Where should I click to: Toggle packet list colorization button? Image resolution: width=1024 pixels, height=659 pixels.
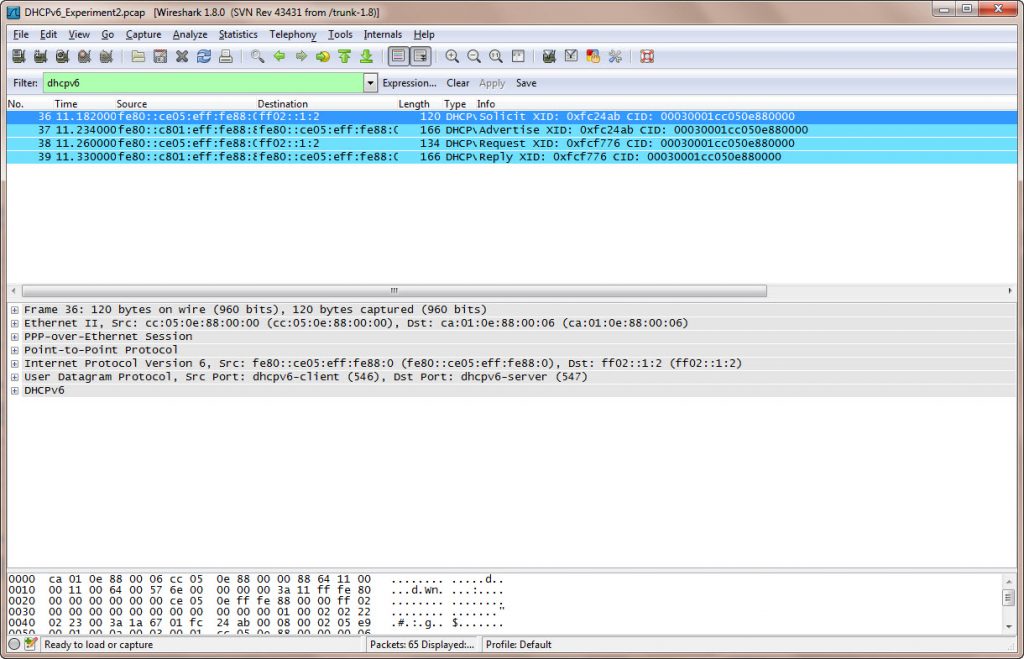coord(397,57)
